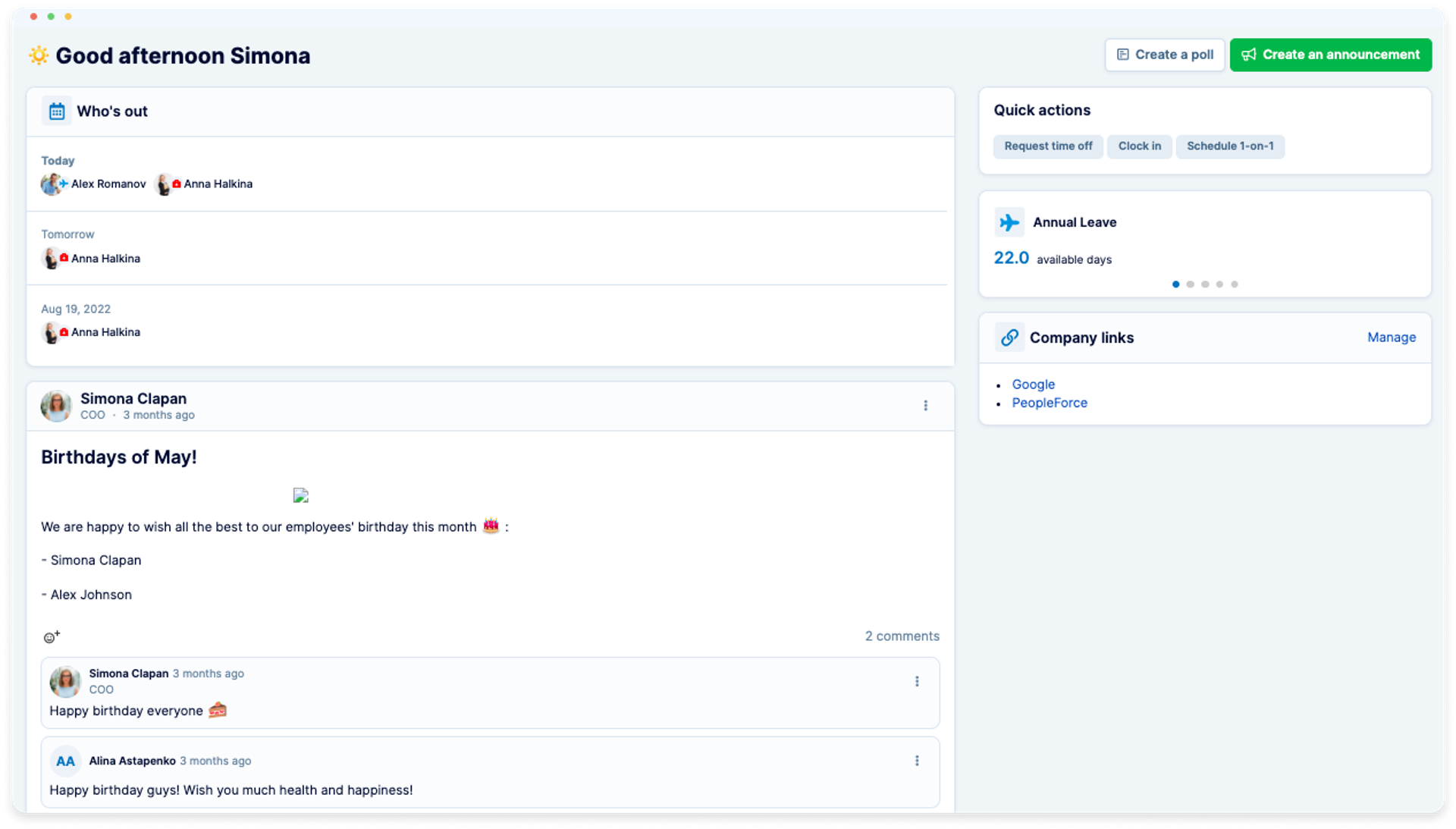Click the Tomorrow label in Who's out
This screenshot has width=1456, height=829.
[67, 234]
